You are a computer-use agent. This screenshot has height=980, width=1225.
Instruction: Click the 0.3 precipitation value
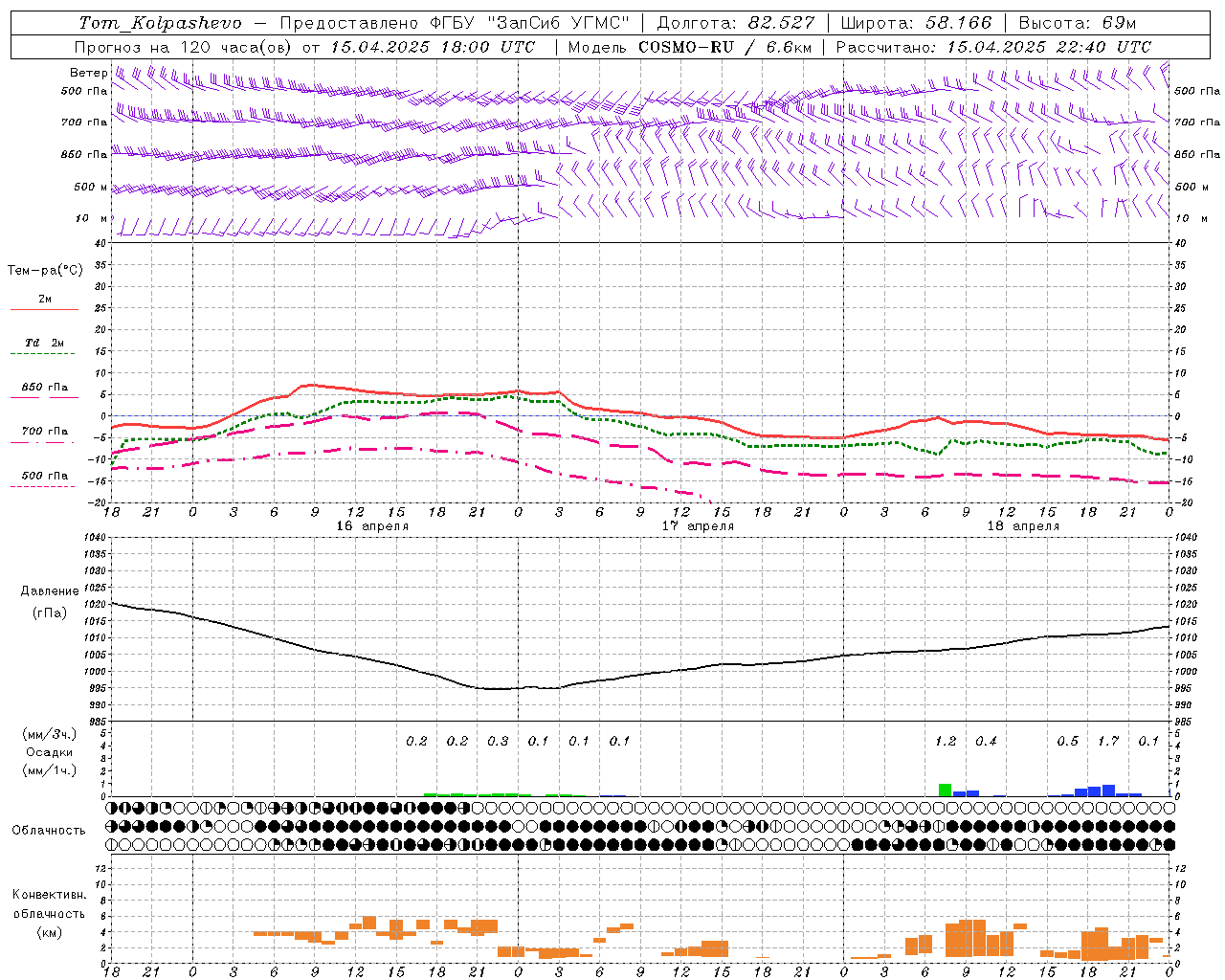pyautogui.click(x=498, y=742)
